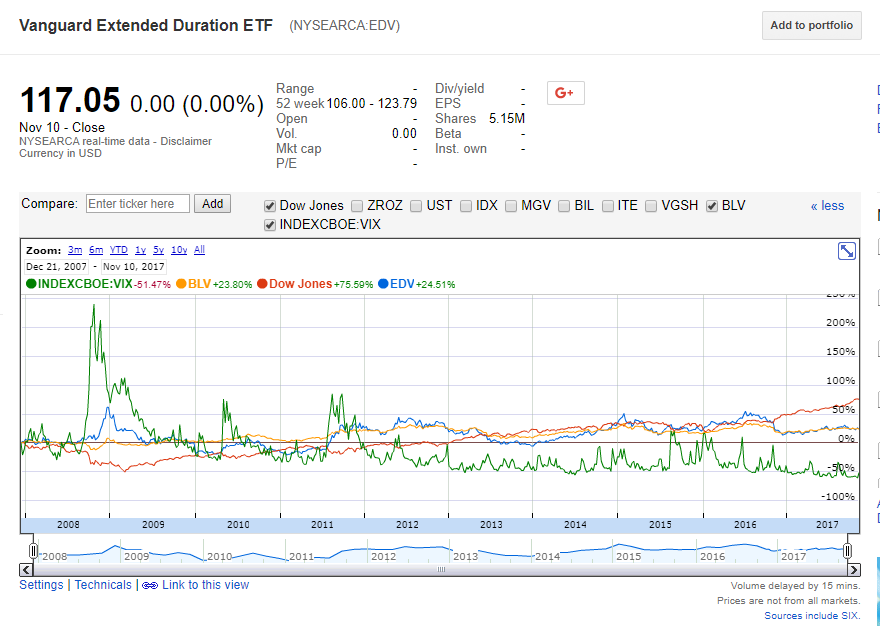Click the start date Dec 21, 2007 field
Viewport: 880px width, 626px height.
coord(56,267)
